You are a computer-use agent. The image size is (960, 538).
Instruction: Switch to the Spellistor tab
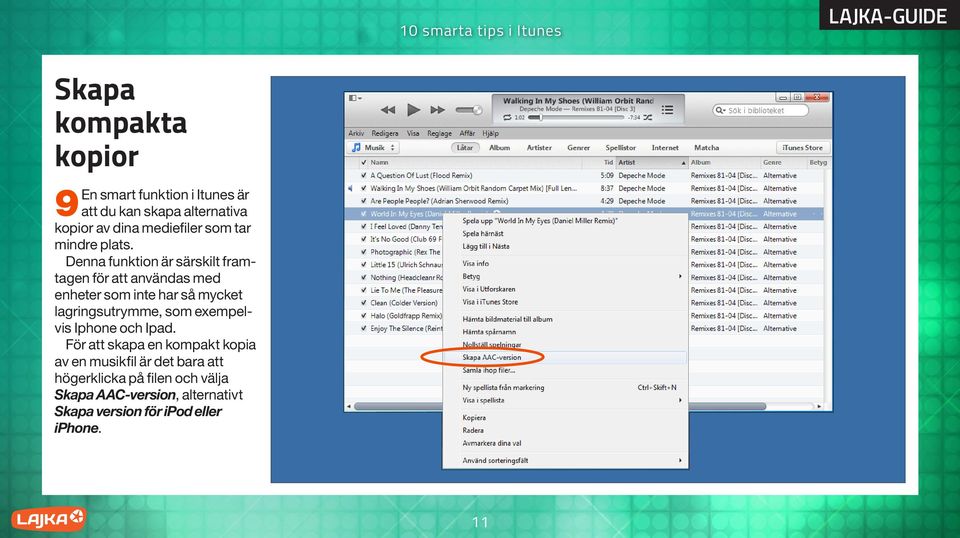pyautogui.click(x=621, y=148)
